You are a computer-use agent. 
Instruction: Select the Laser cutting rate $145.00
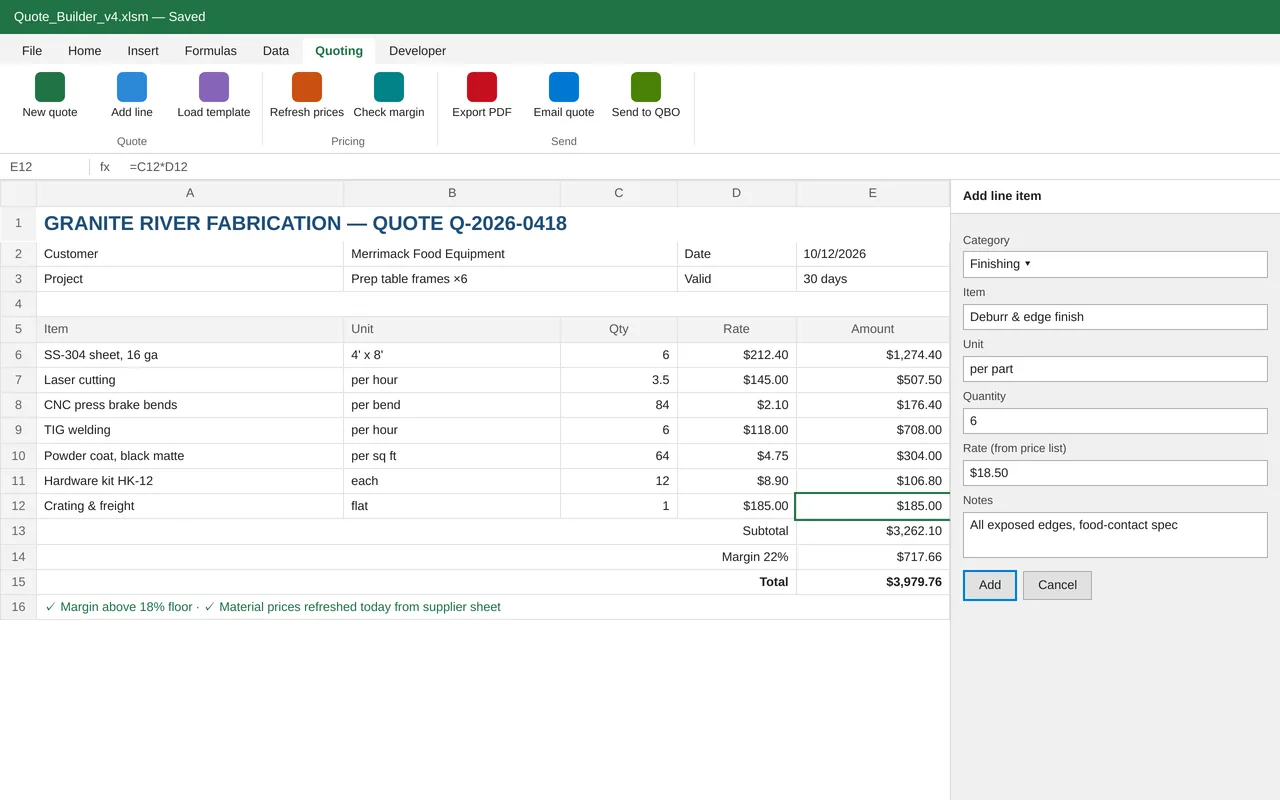coord(737,380)
